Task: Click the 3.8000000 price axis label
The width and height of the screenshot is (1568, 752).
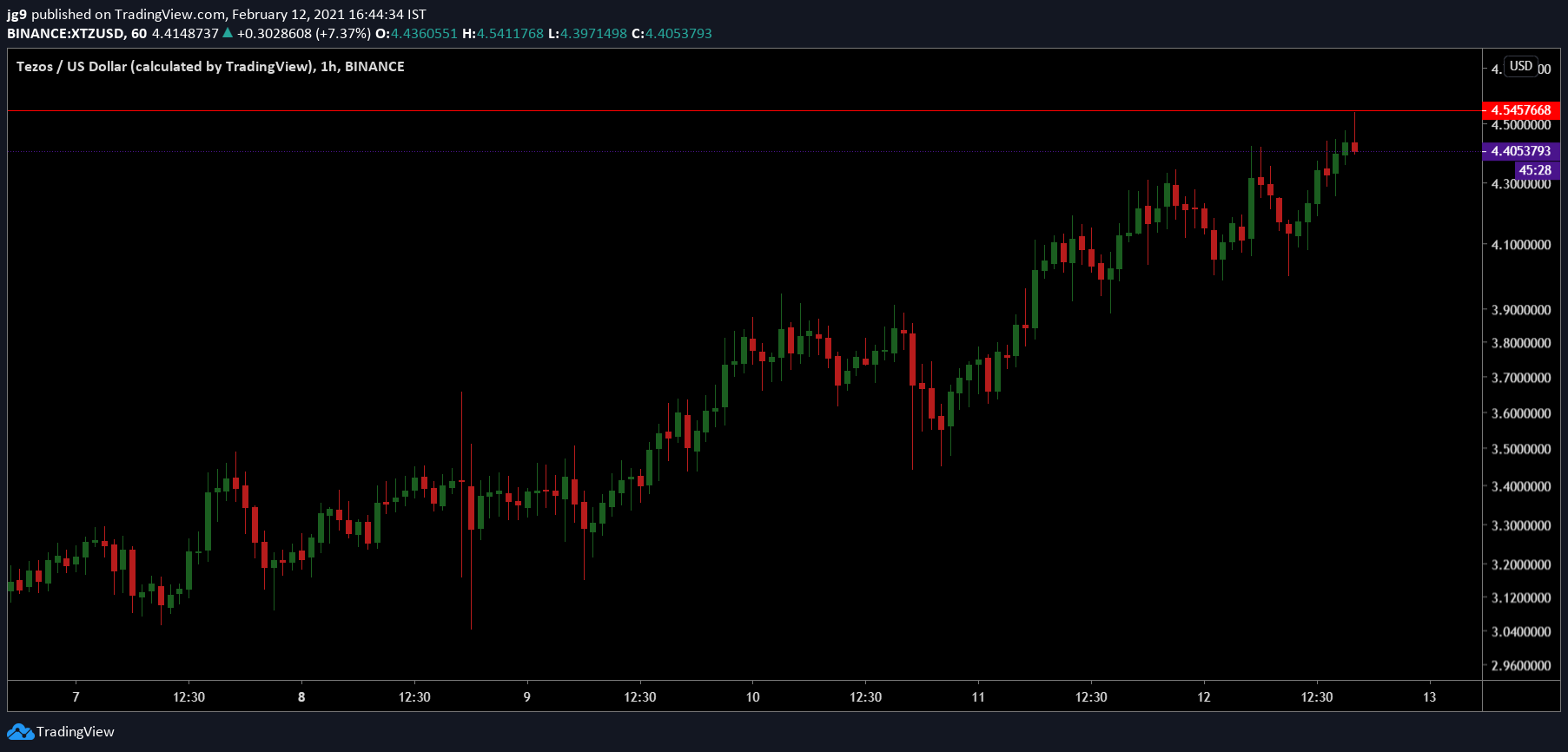Action: tap(1521, 343)
